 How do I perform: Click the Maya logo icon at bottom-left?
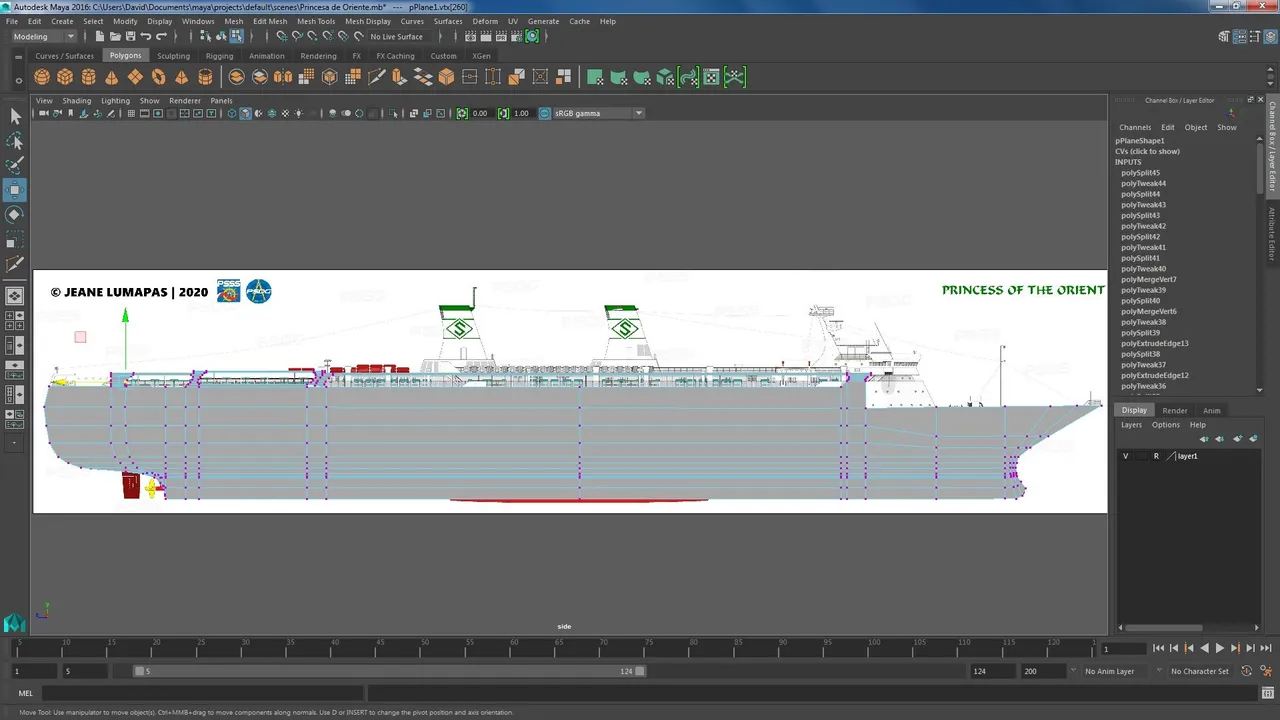pyautogui.click(x=14, y=624)
